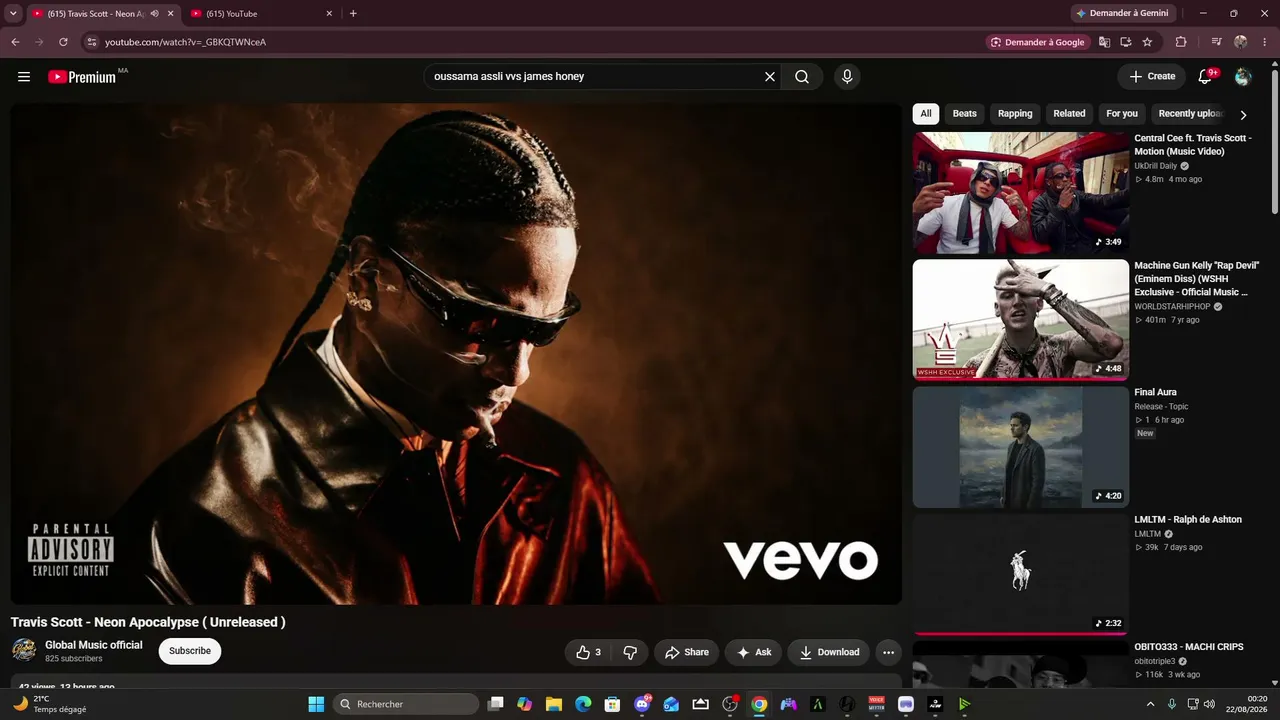This screenshot has width=1280, height=720.
Task: Share this video
Action: point(686,652)
